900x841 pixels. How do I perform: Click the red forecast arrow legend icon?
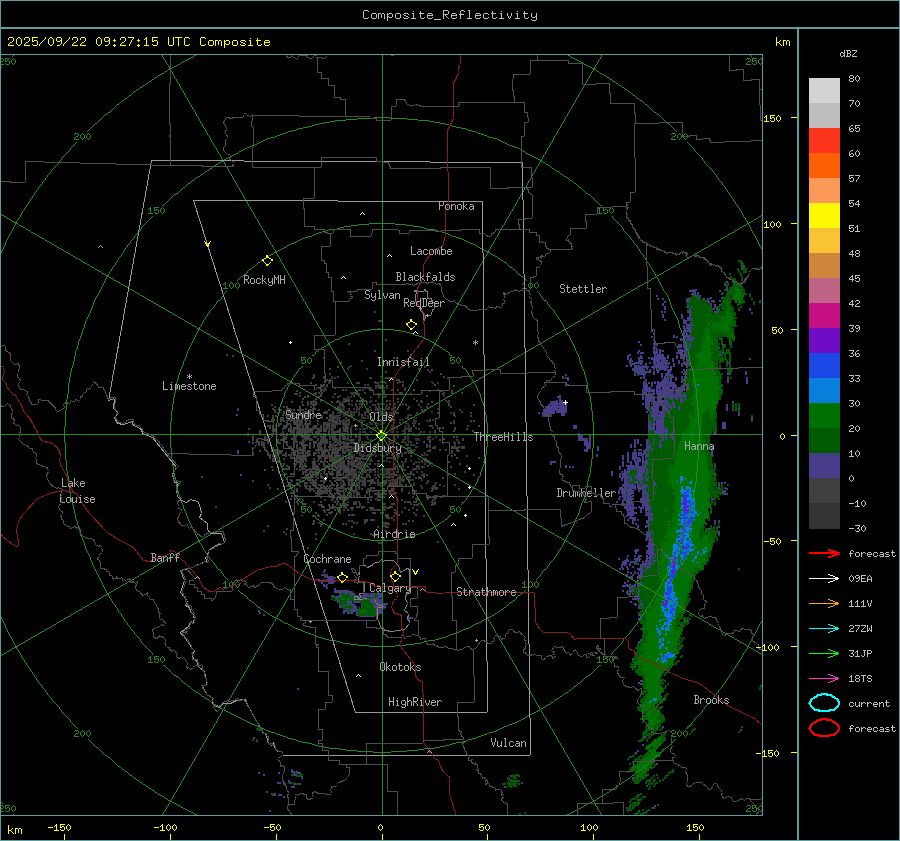(824, 553)
